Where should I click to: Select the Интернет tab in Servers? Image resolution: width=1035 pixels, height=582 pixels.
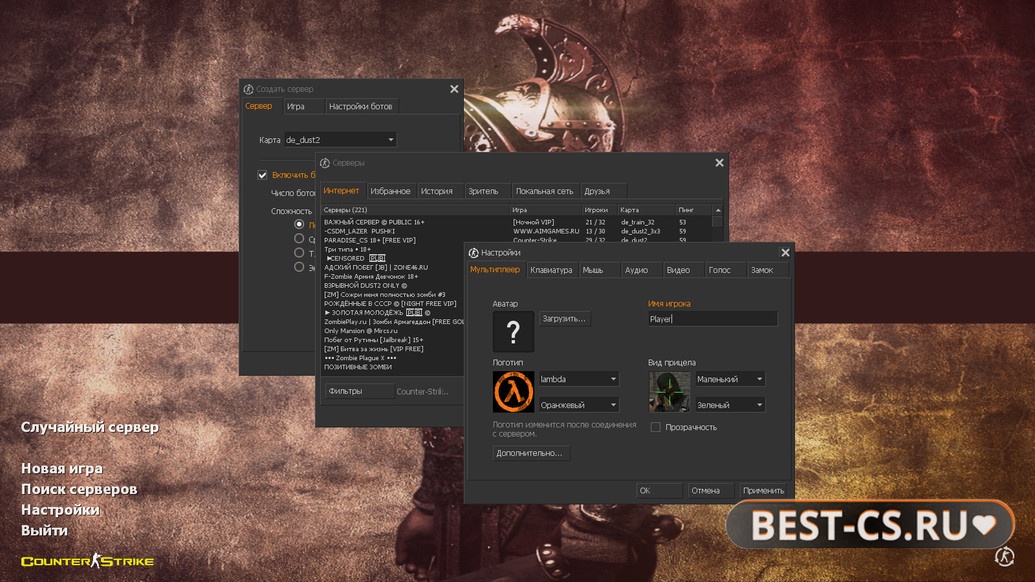pos(341,191)
